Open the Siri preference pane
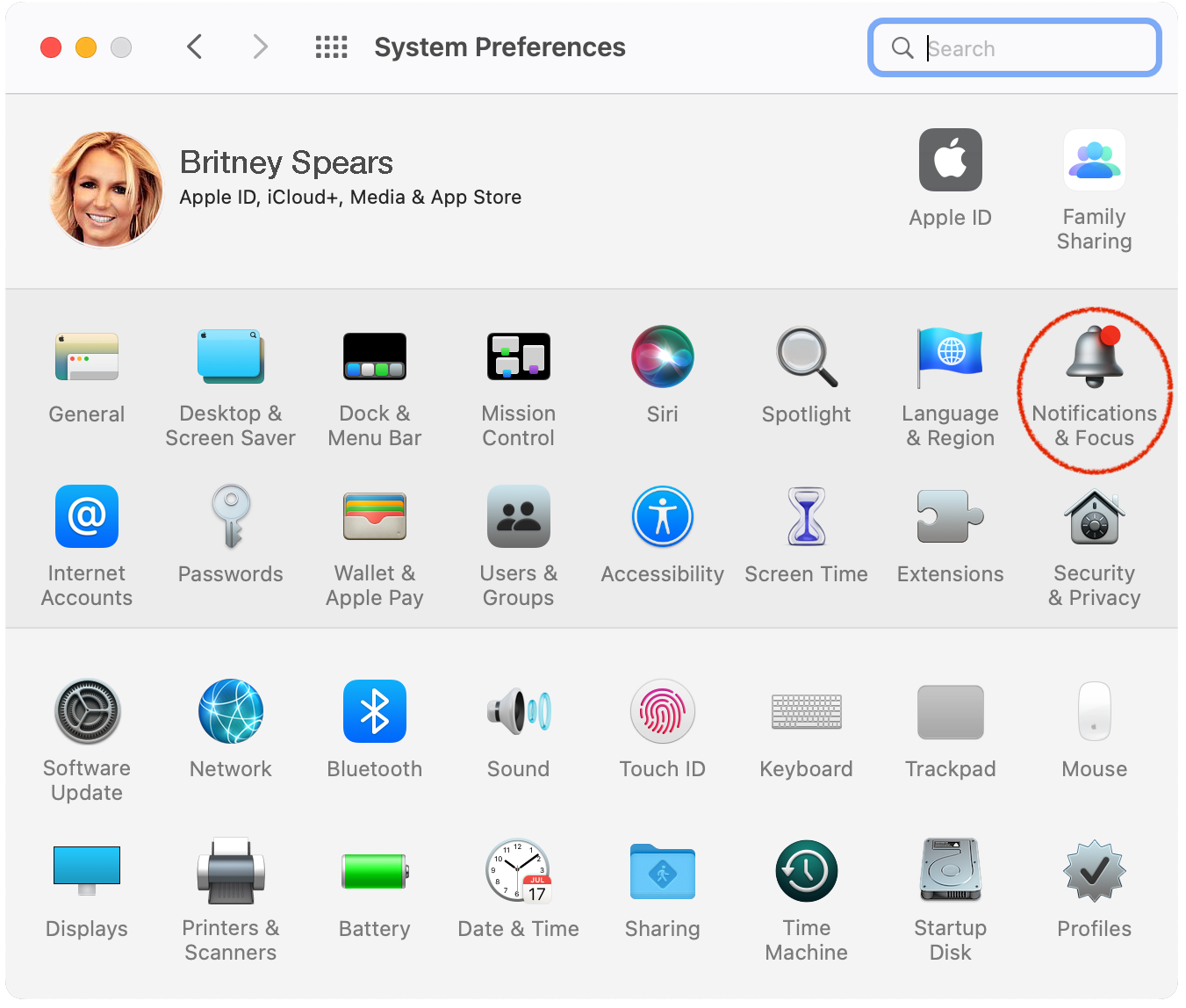This screenshot has width=1186, height=1008. 662,369
